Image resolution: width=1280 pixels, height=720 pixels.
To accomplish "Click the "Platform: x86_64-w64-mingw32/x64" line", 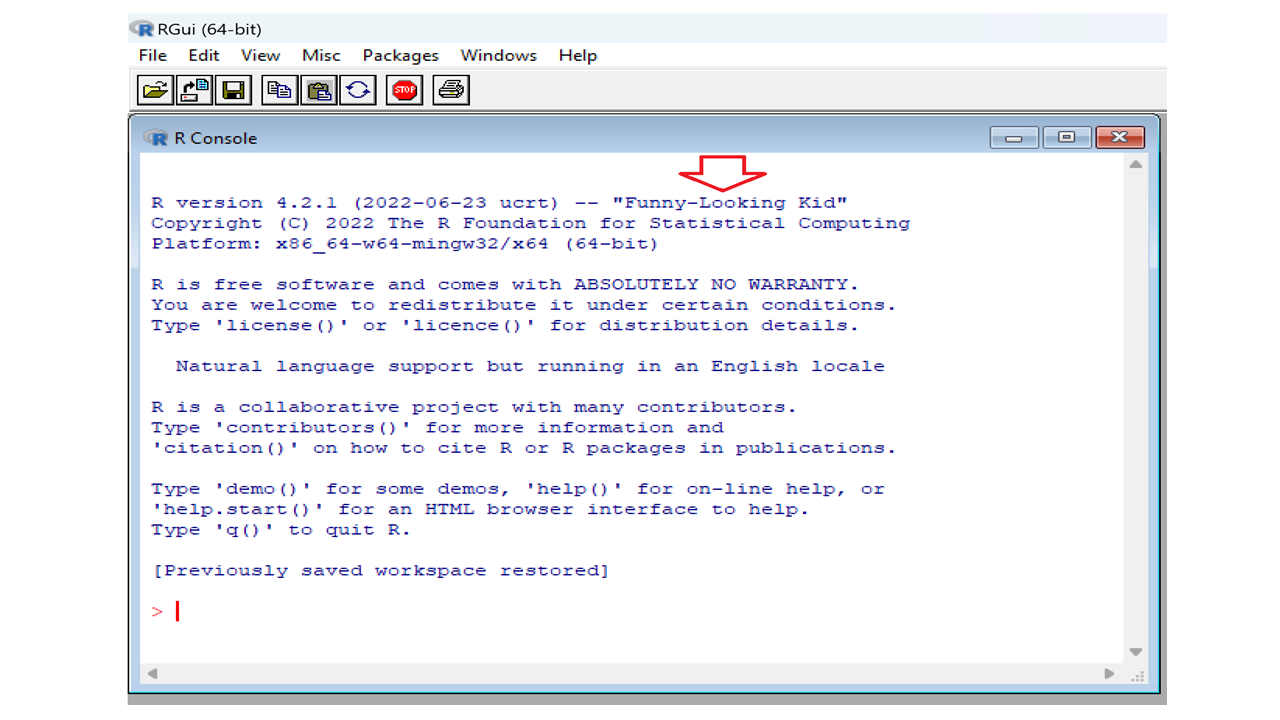I will click(x=405, y=244).
